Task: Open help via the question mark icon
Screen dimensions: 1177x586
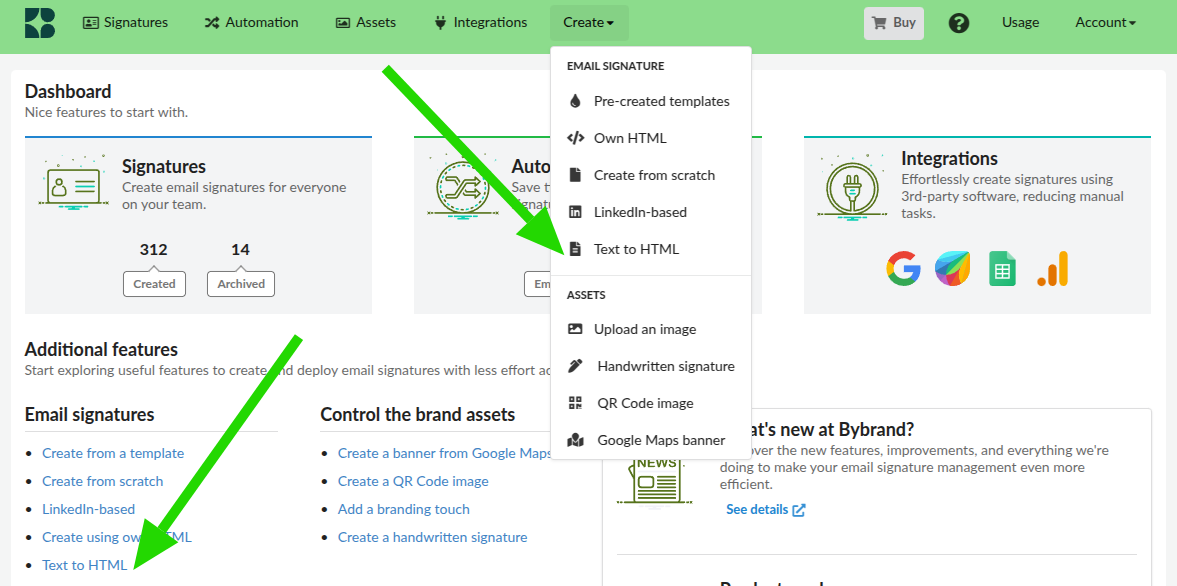Action: [959, 22]
